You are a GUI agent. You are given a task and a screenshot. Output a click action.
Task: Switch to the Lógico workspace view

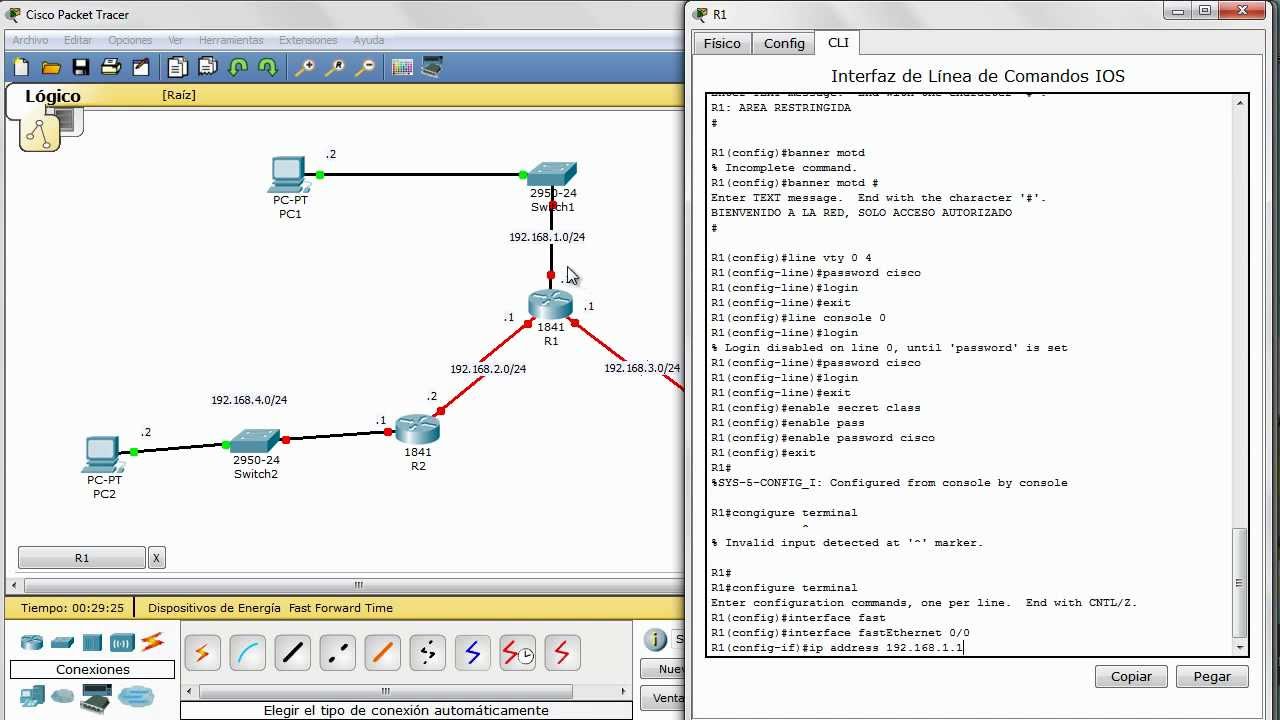[x=53, y=96]
